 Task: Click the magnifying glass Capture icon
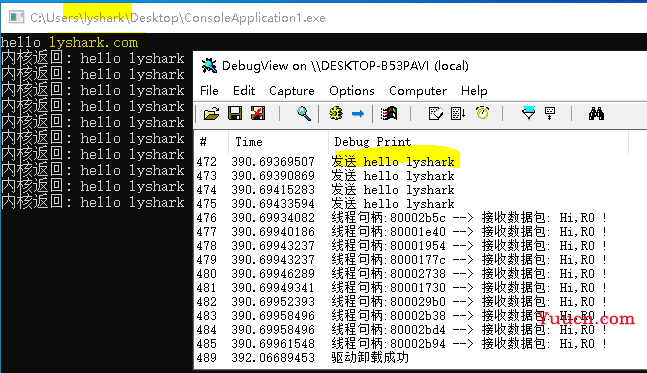click(x=304, y=113)
